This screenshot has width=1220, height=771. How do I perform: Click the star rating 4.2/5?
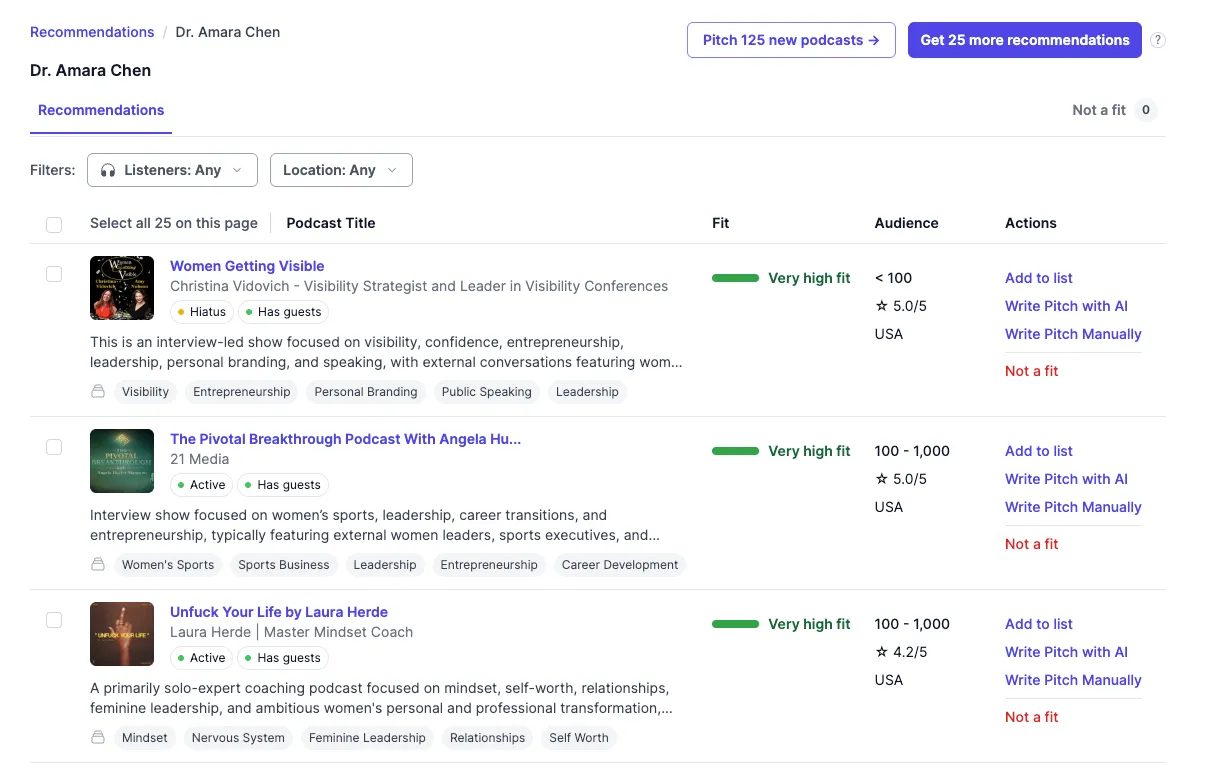[901, 652]
